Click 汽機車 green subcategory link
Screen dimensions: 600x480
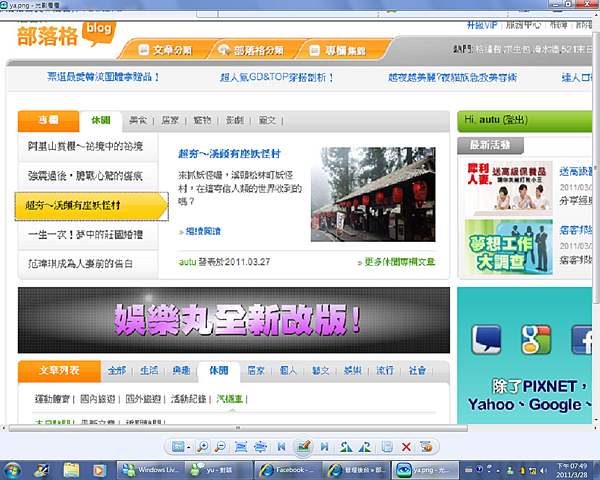[x=229, y=399]
